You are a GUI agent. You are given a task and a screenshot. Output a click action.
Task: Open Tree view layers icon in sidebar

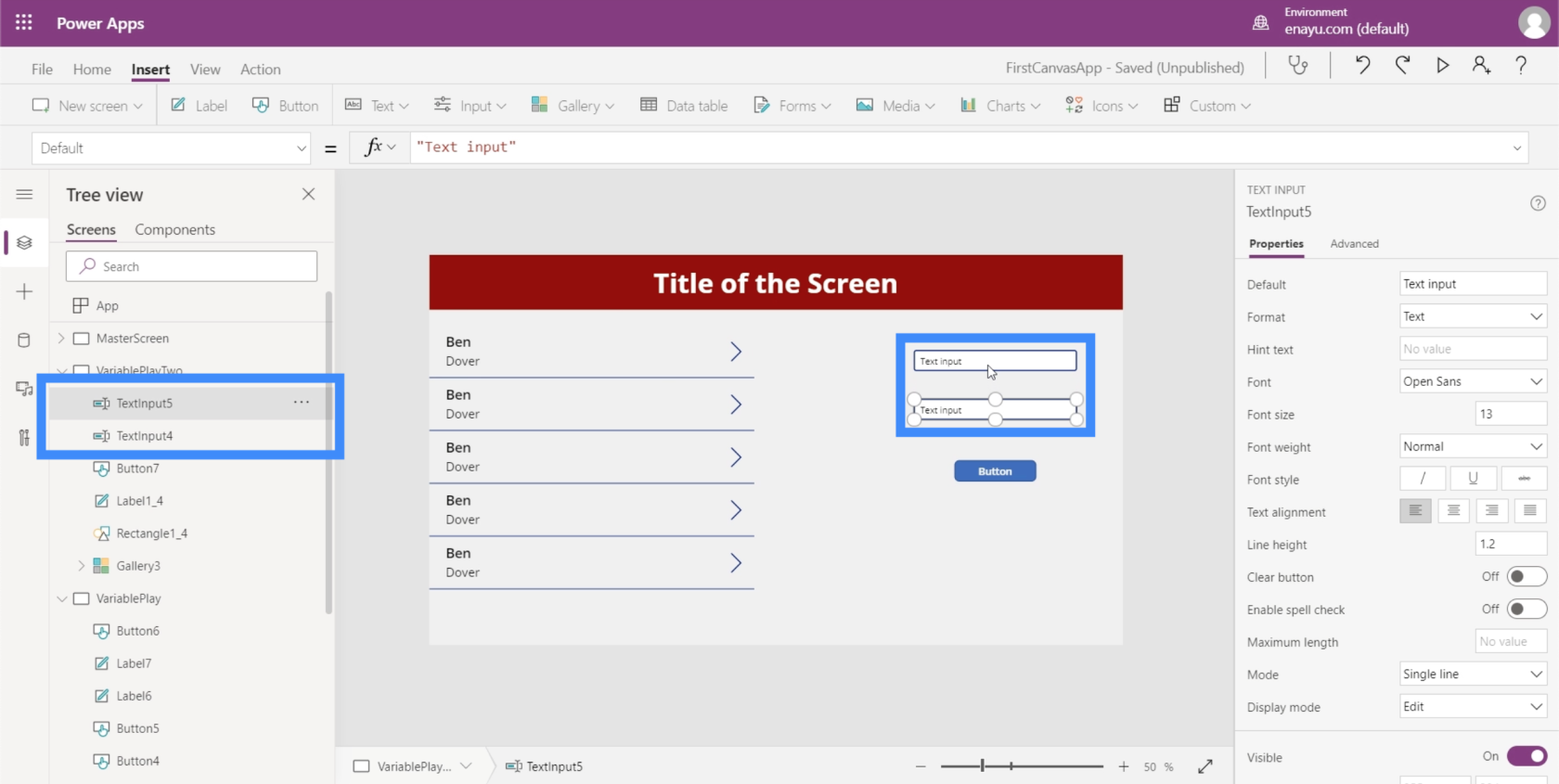click(24, 242)
